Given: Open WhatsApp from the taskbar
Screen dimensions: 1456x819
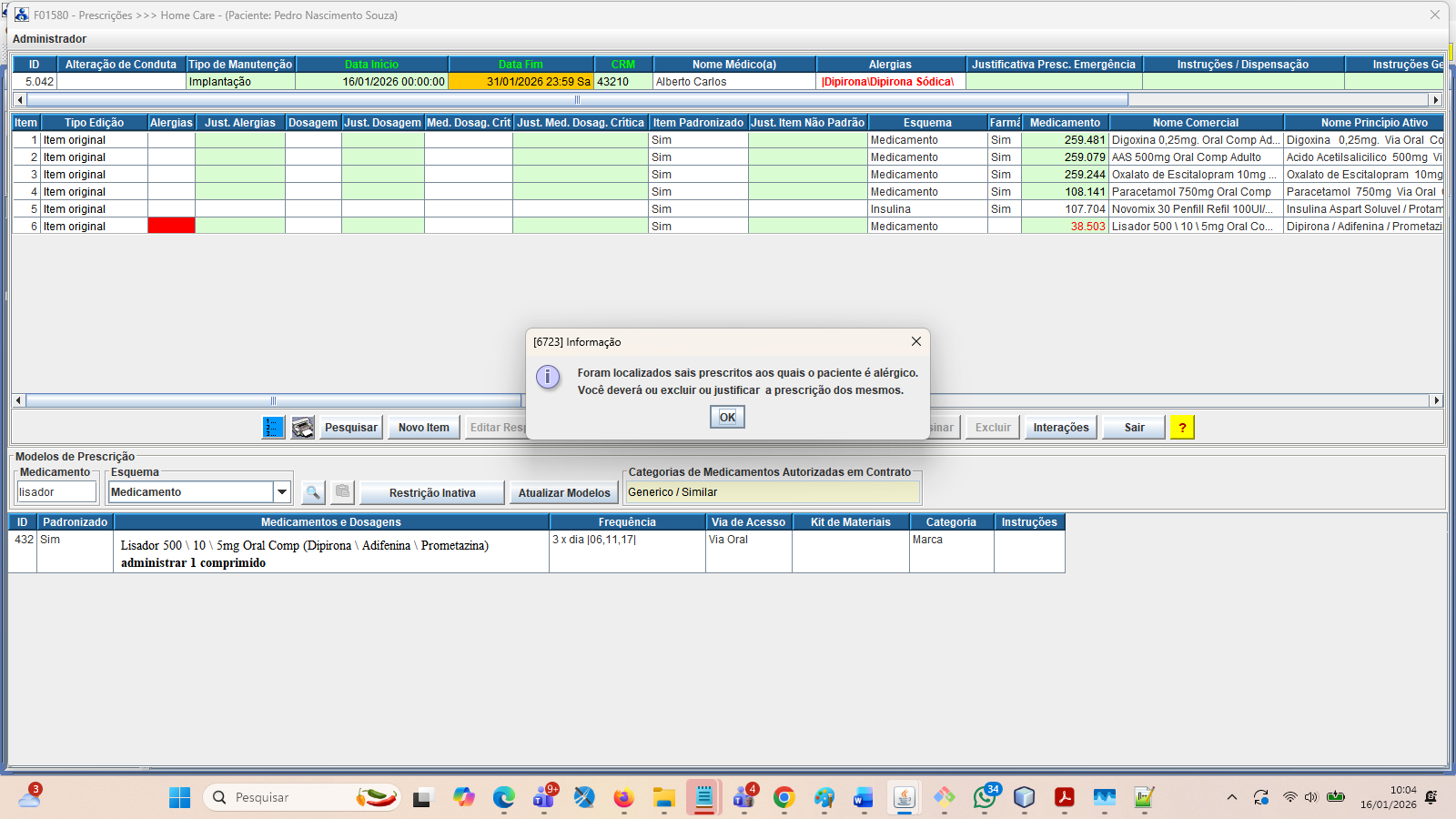Looking at the screenshot, I should click(985, 798).
